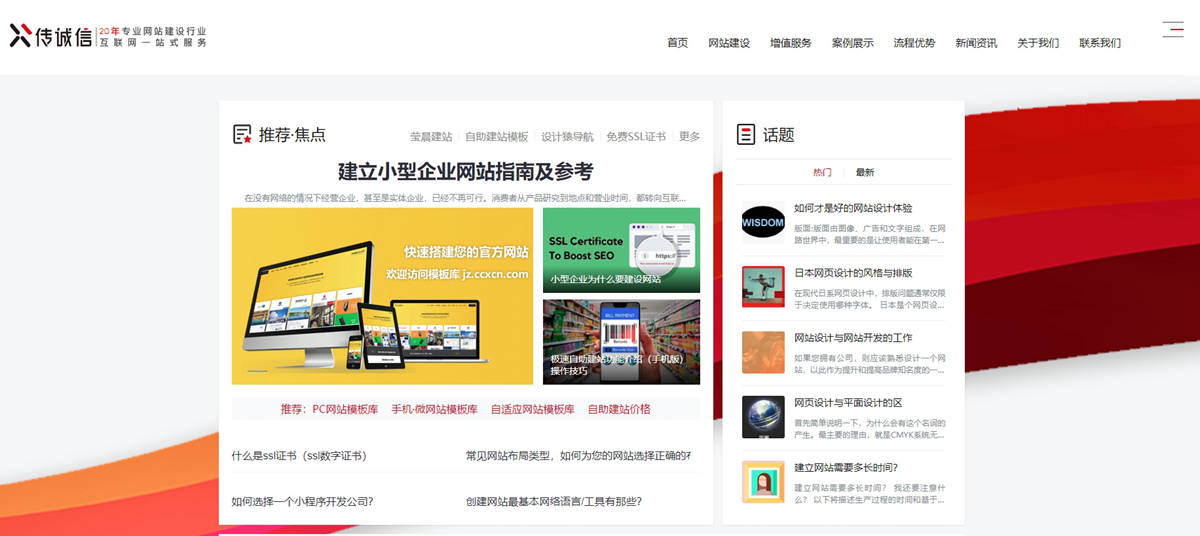Open topic 建立网站需要多长时间?
This screenshot has height=536, width=1200.
click(x=846, y=467)
